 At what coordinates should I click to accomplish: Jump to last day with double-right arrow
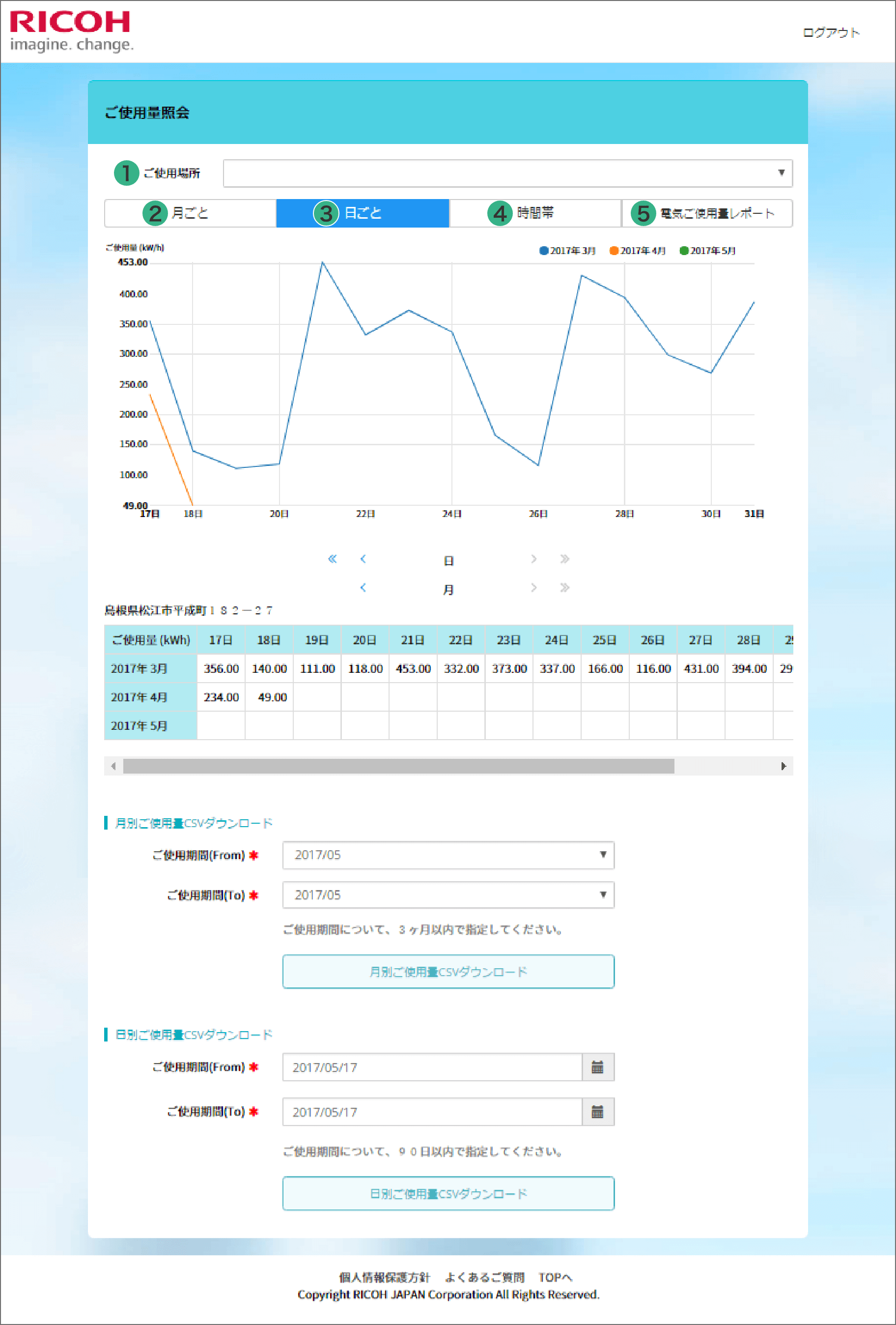(x=564, y=559)
